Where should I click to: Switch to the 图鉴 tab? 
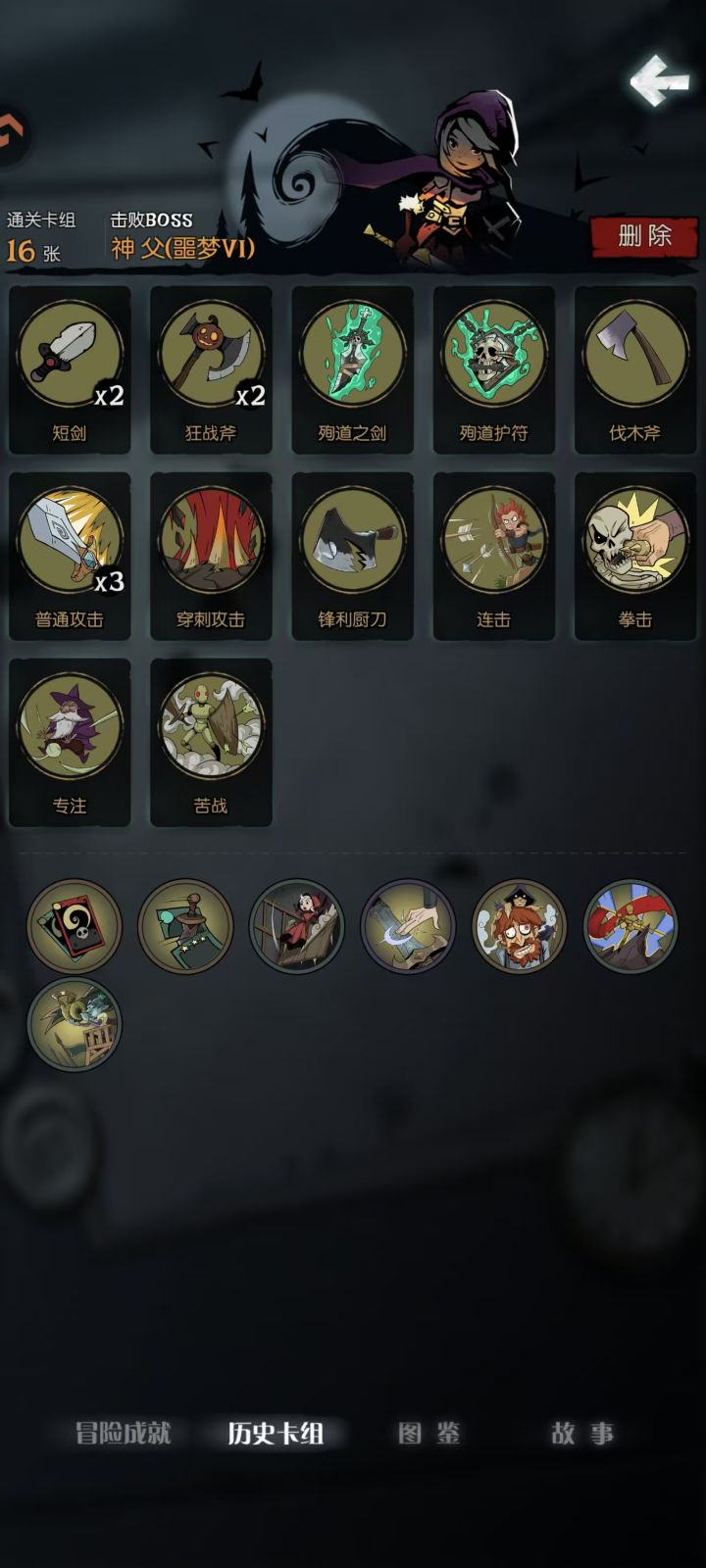(429, 1433)
